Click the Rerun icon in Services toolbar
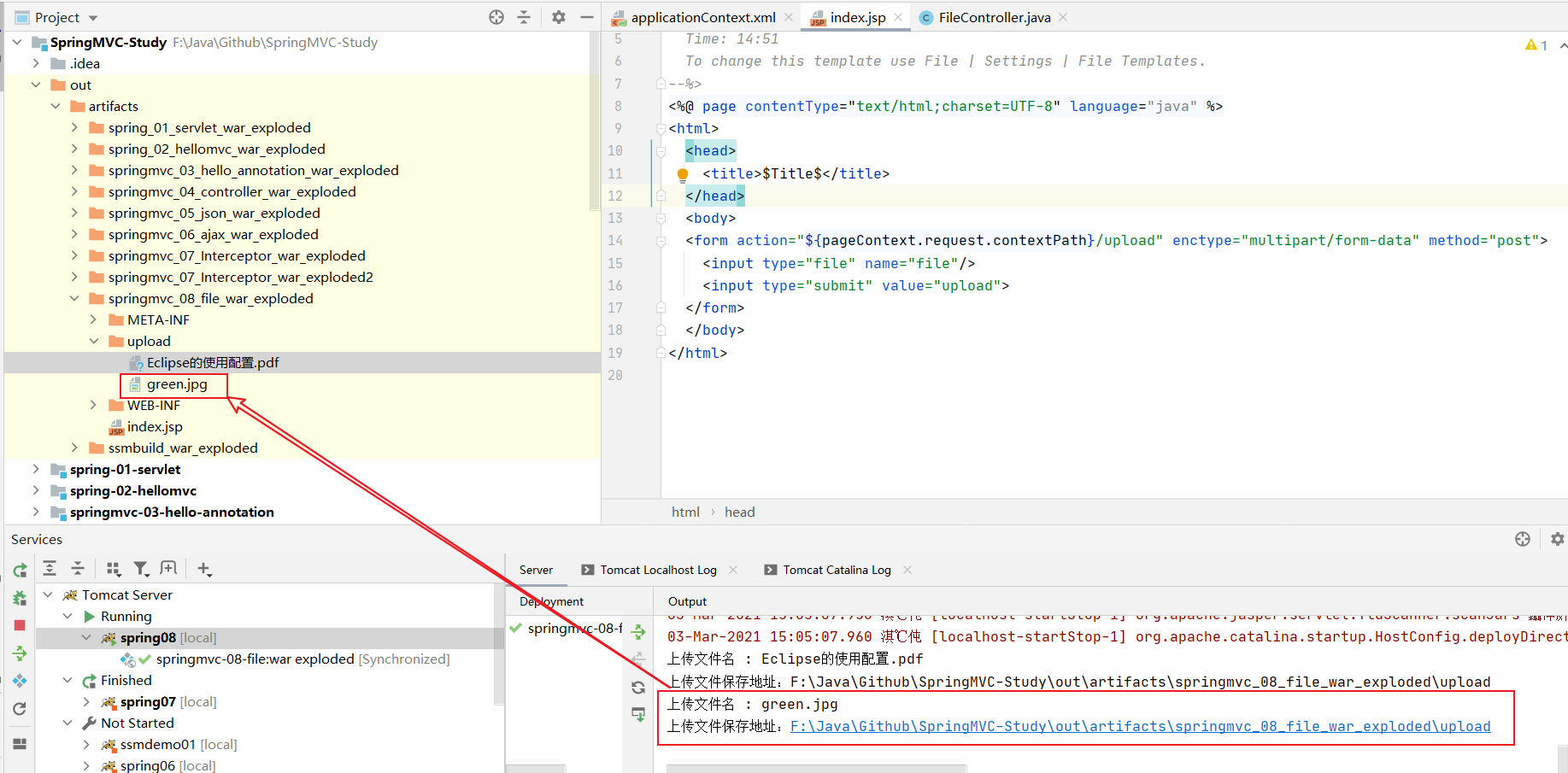 20,571
